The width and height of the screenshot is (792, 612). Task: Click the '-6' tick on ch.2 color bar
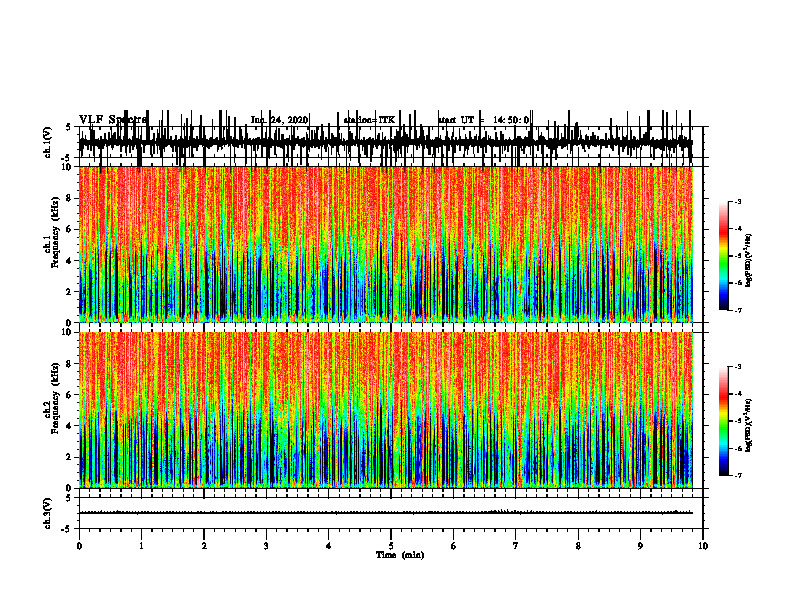(738, 448)
